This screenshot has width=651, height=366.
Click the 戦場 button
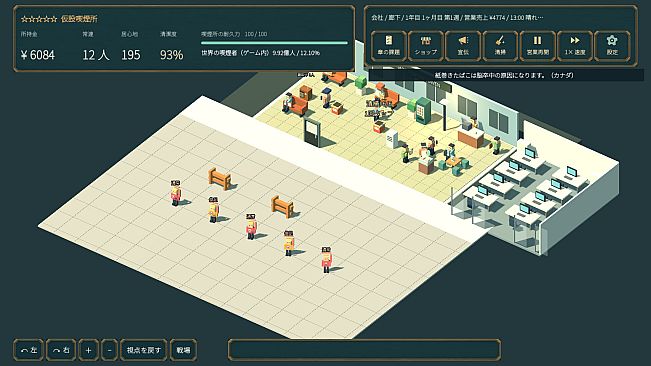pos(183,350)
